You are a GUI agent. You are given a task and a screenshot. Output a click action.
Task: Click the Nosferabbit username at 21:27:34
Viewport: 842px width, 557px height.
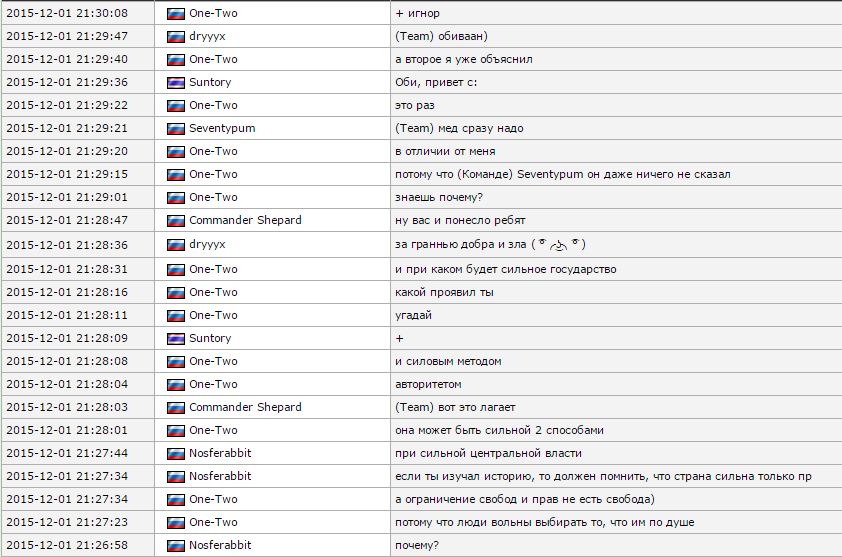(220, 476)
